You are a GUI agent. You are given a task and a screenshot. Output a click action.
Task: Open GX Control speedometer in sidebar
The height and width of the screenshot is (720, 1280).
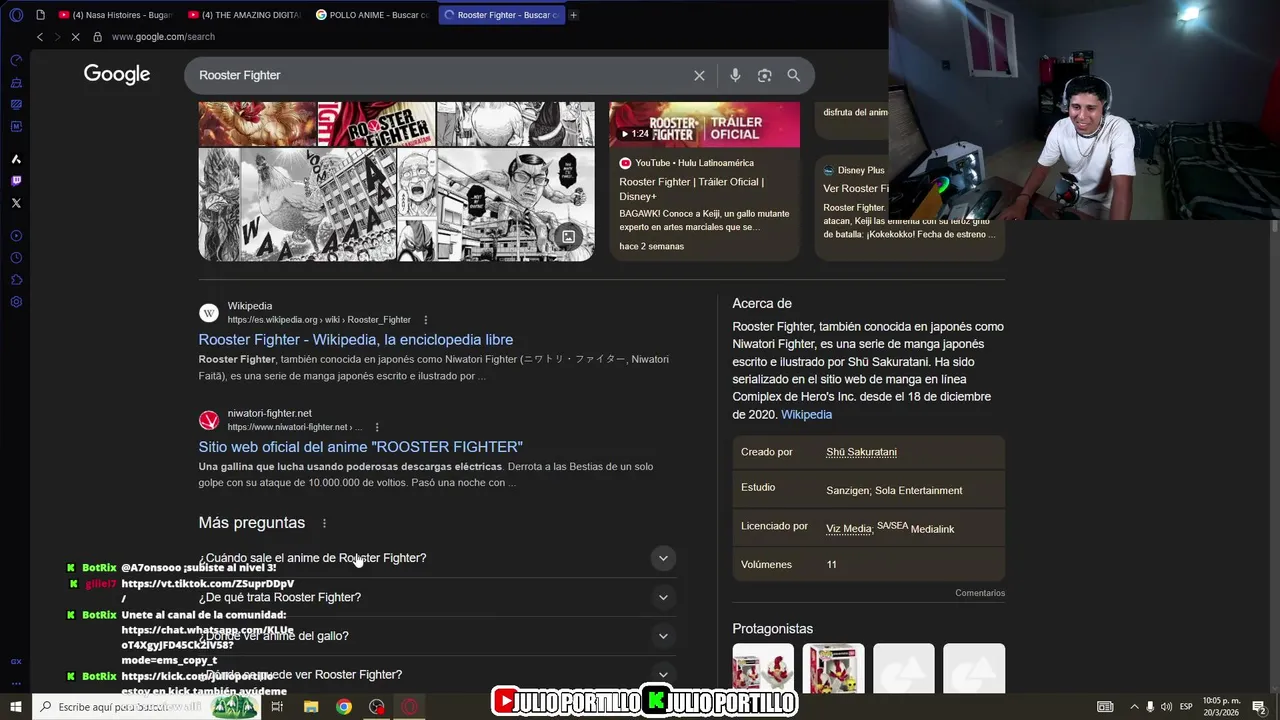point(16,61)
